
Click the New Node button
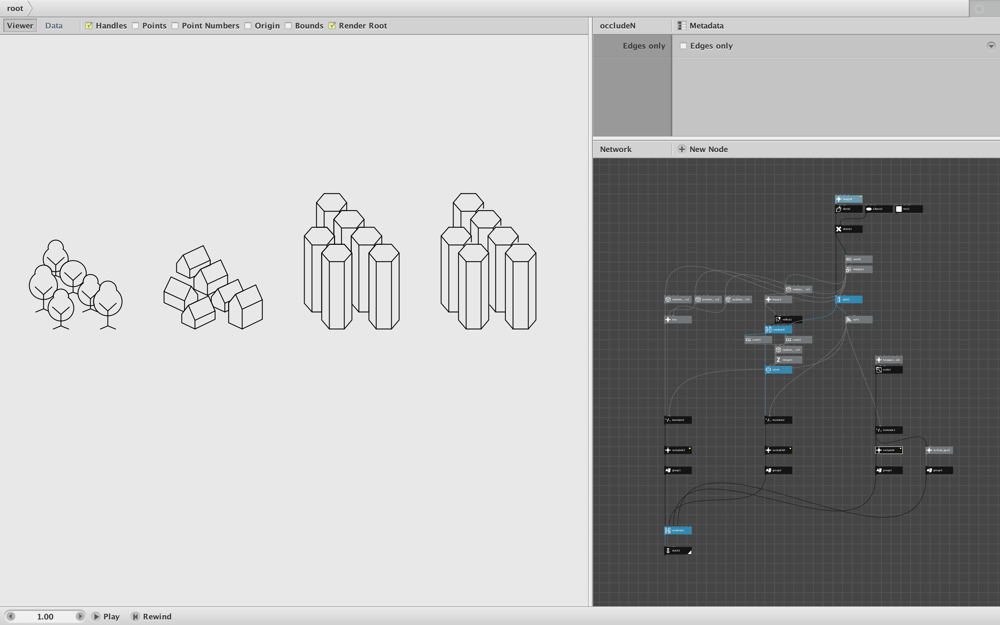click(x=702, y=149)
